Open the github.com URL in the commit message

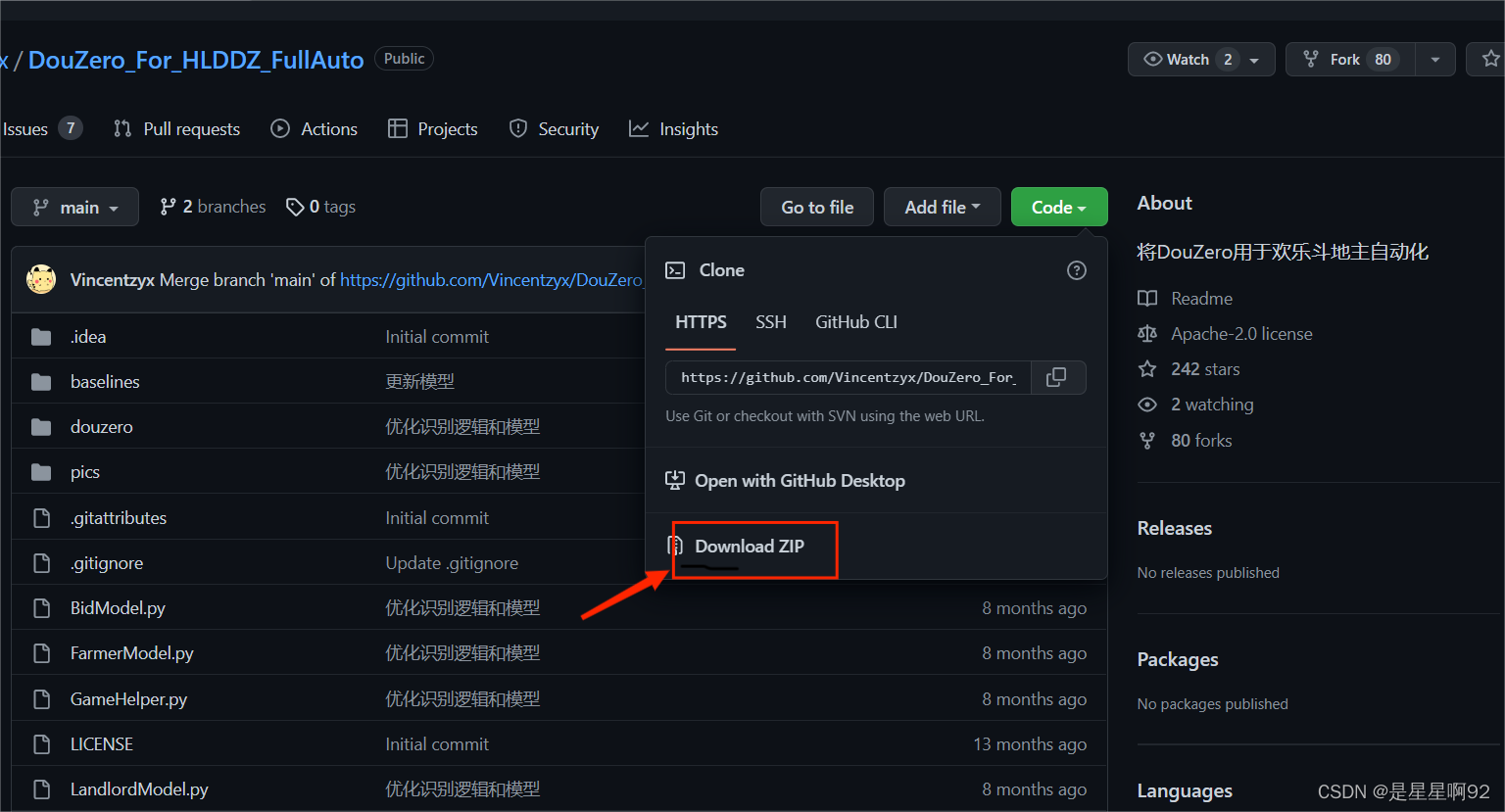tap(492, 280)
